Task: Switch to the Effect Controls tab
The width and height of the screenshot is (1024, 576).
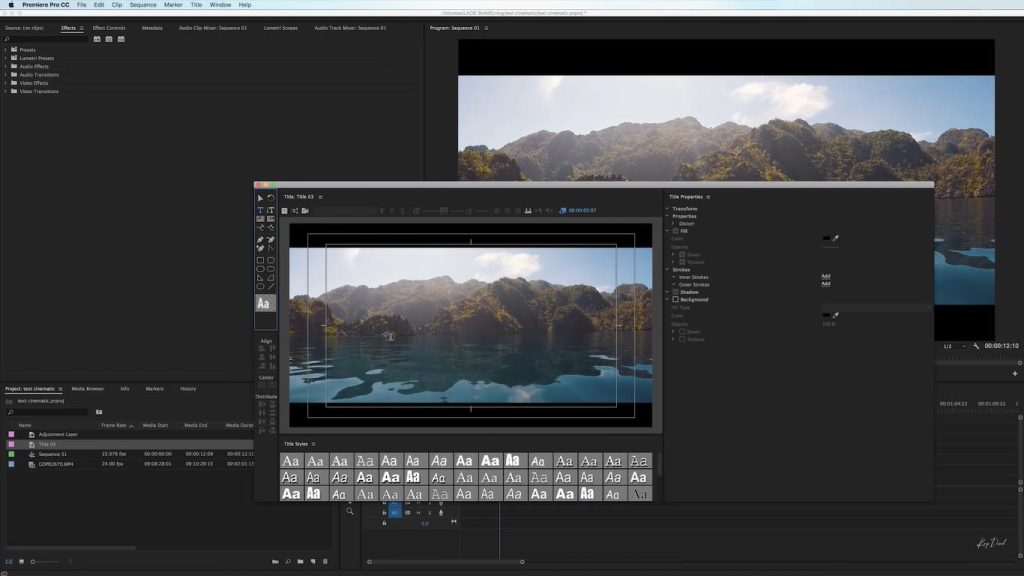Action: point(107,27)
